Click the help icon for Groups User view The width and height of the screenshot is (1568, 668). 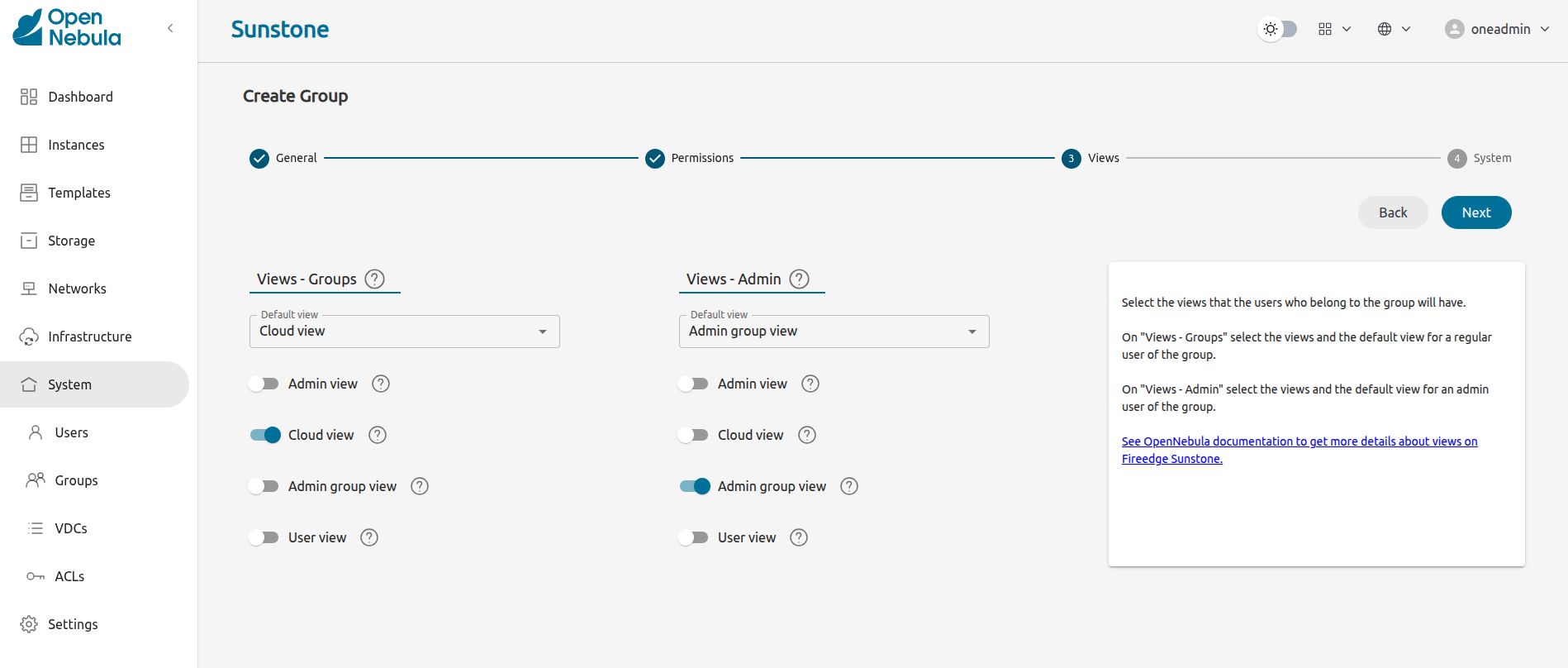[x=369, y=537]
